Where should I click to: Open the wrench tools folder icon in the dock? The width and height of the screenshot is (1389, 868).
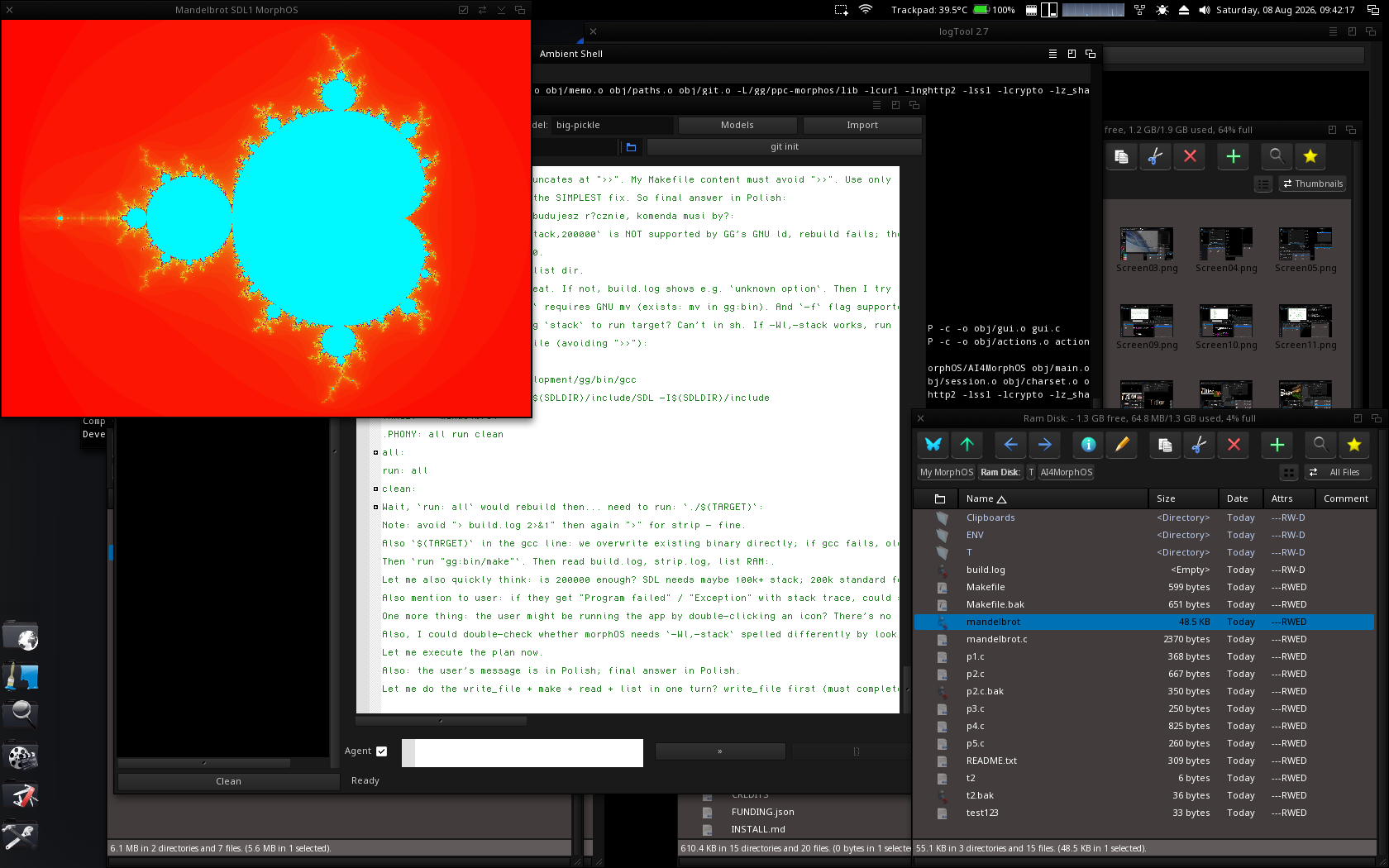coord(21,836)
